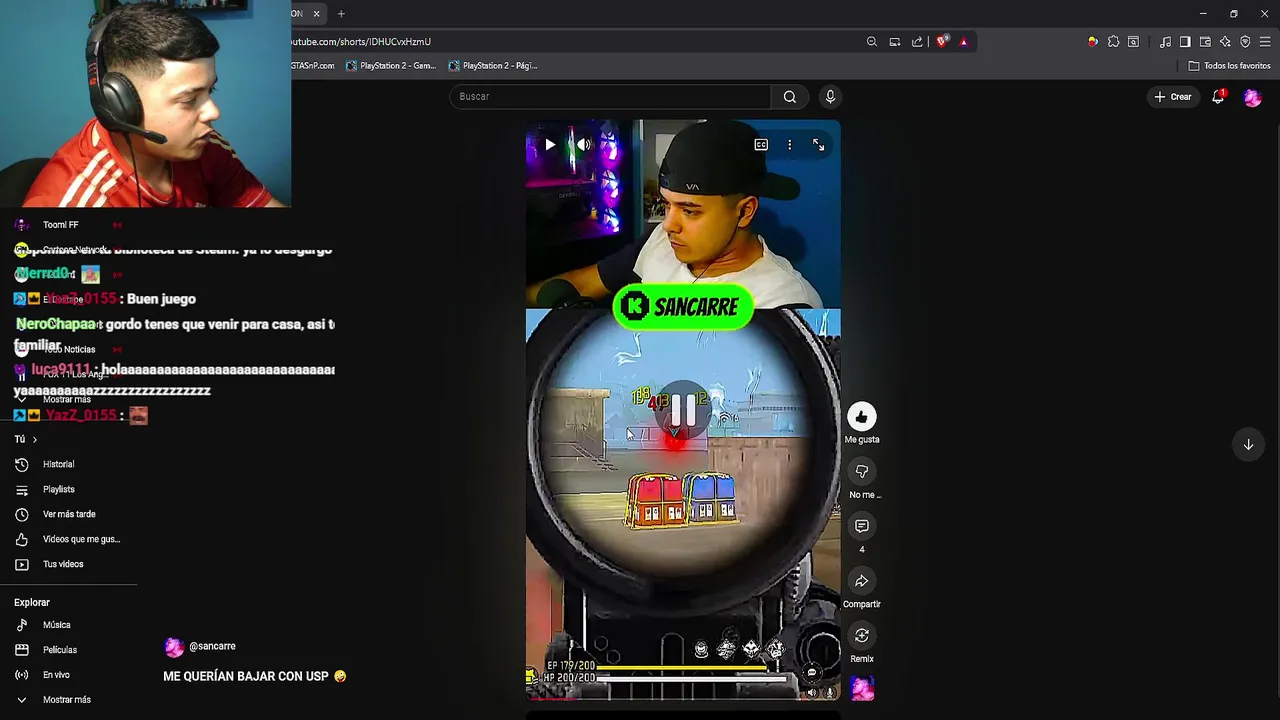
Task: Open the PlayStation 2 - Gam... bookmark
Action: pos(391,66)
